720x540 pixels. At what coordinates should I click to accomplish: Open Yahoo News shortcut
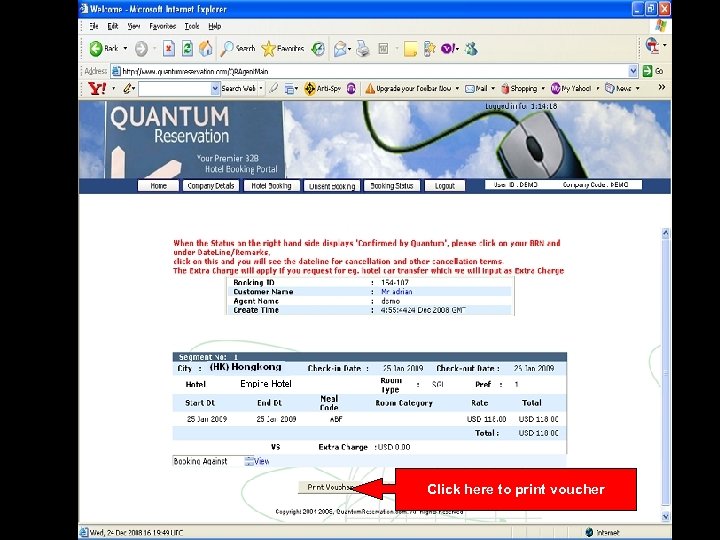tap(618, 88)
